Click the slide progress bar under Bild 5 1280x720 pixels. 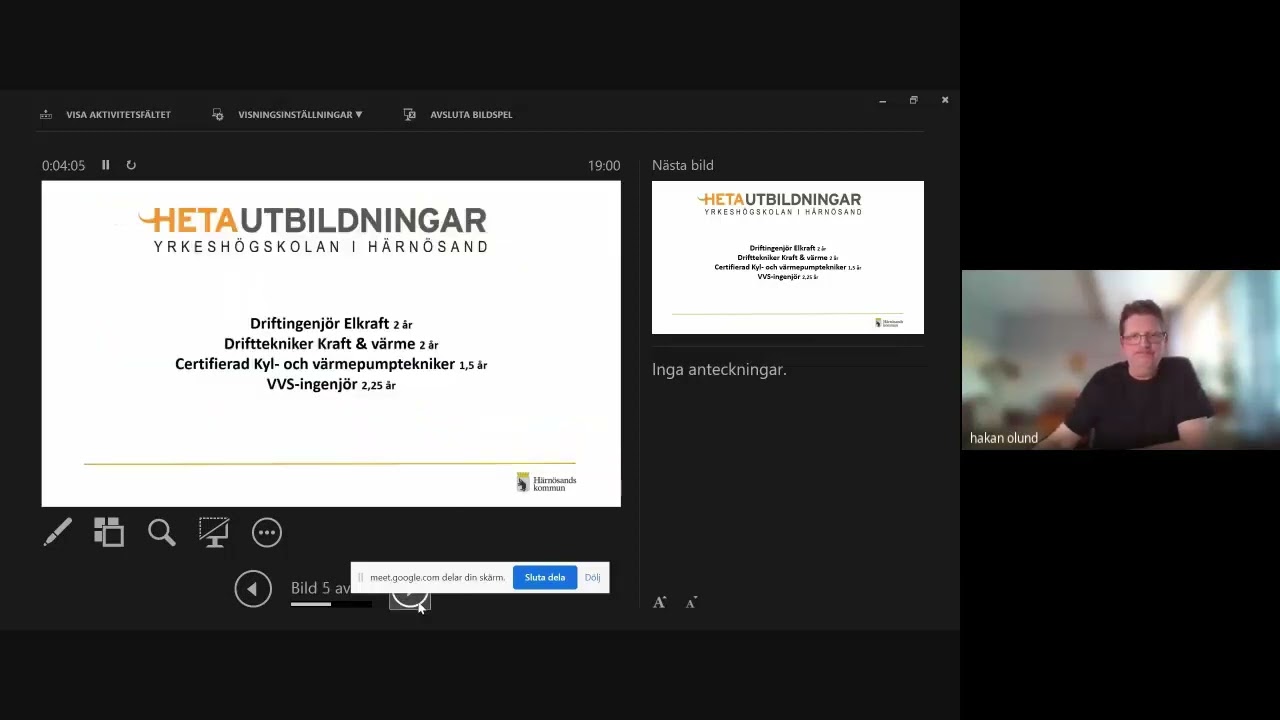(x=331, y=604)
